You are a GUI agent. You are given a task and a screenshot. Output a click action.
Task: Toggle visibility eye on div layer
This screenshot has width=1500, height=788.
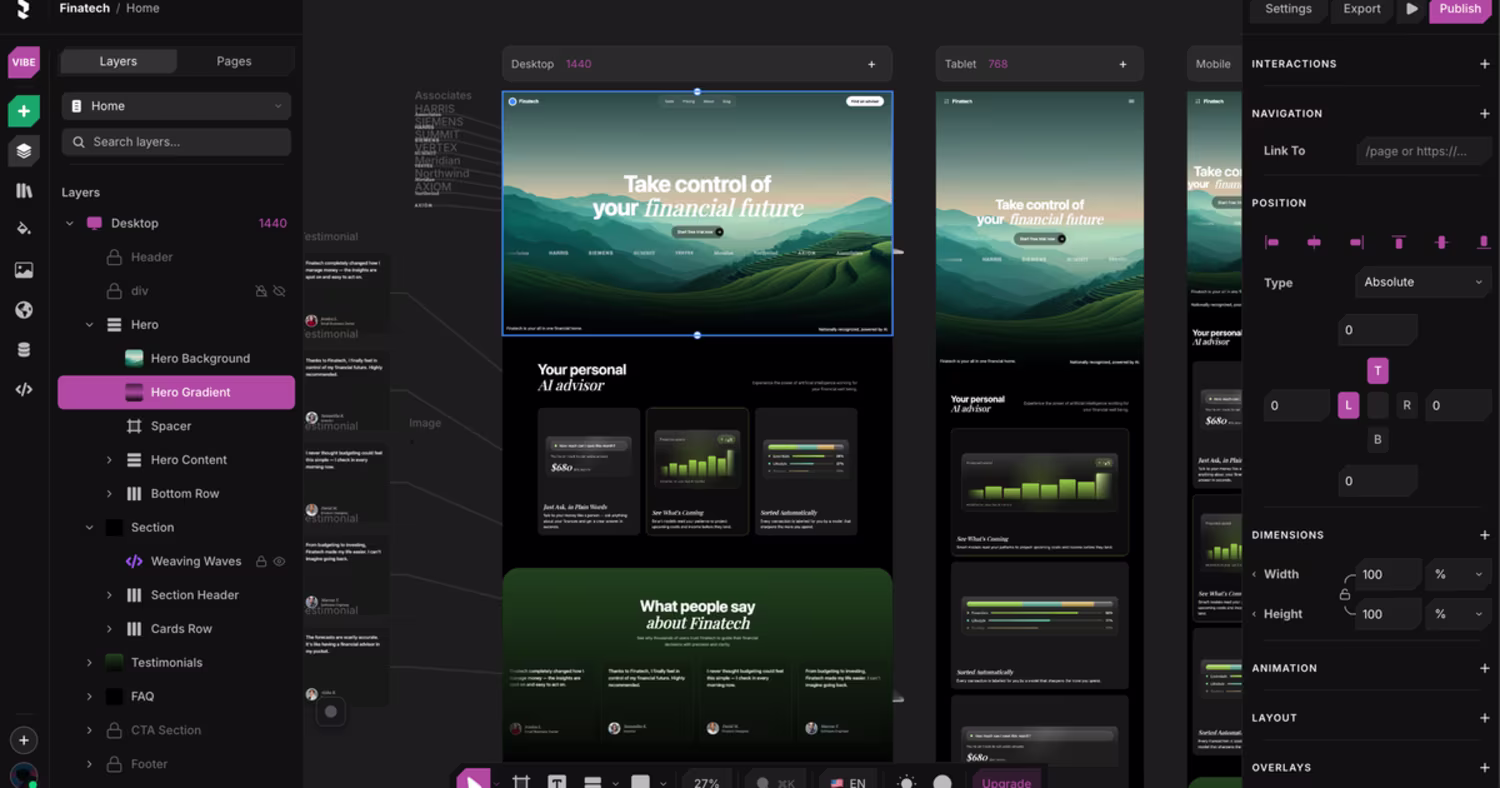click(279, 291)
